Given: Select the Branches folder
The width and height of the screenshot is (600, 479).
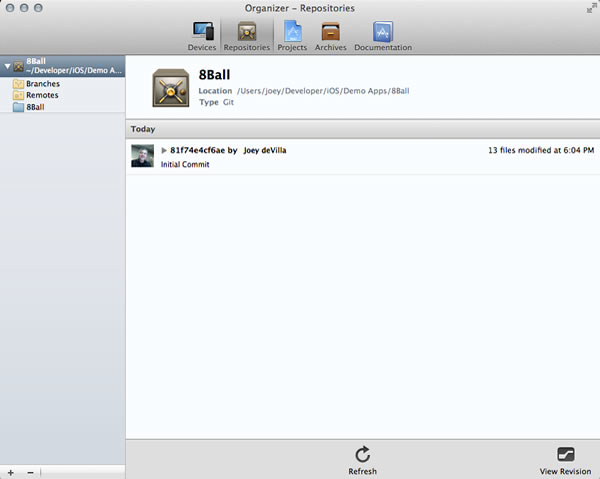Looking at the screenshot, I should tap(36, 83).
